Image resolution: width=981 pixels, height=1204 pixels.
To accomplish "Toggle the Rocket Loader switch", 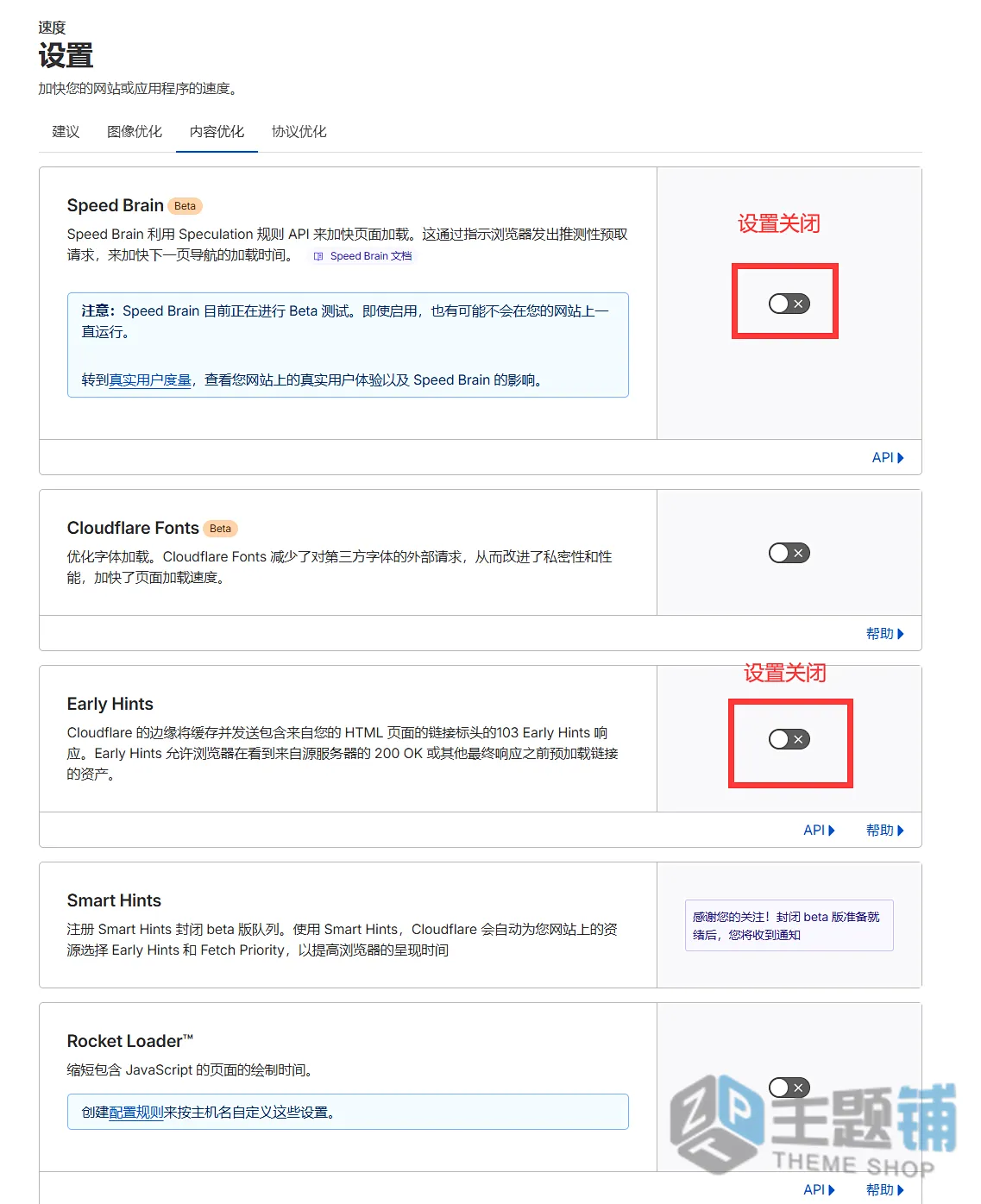I will (x=789, y=1088).
